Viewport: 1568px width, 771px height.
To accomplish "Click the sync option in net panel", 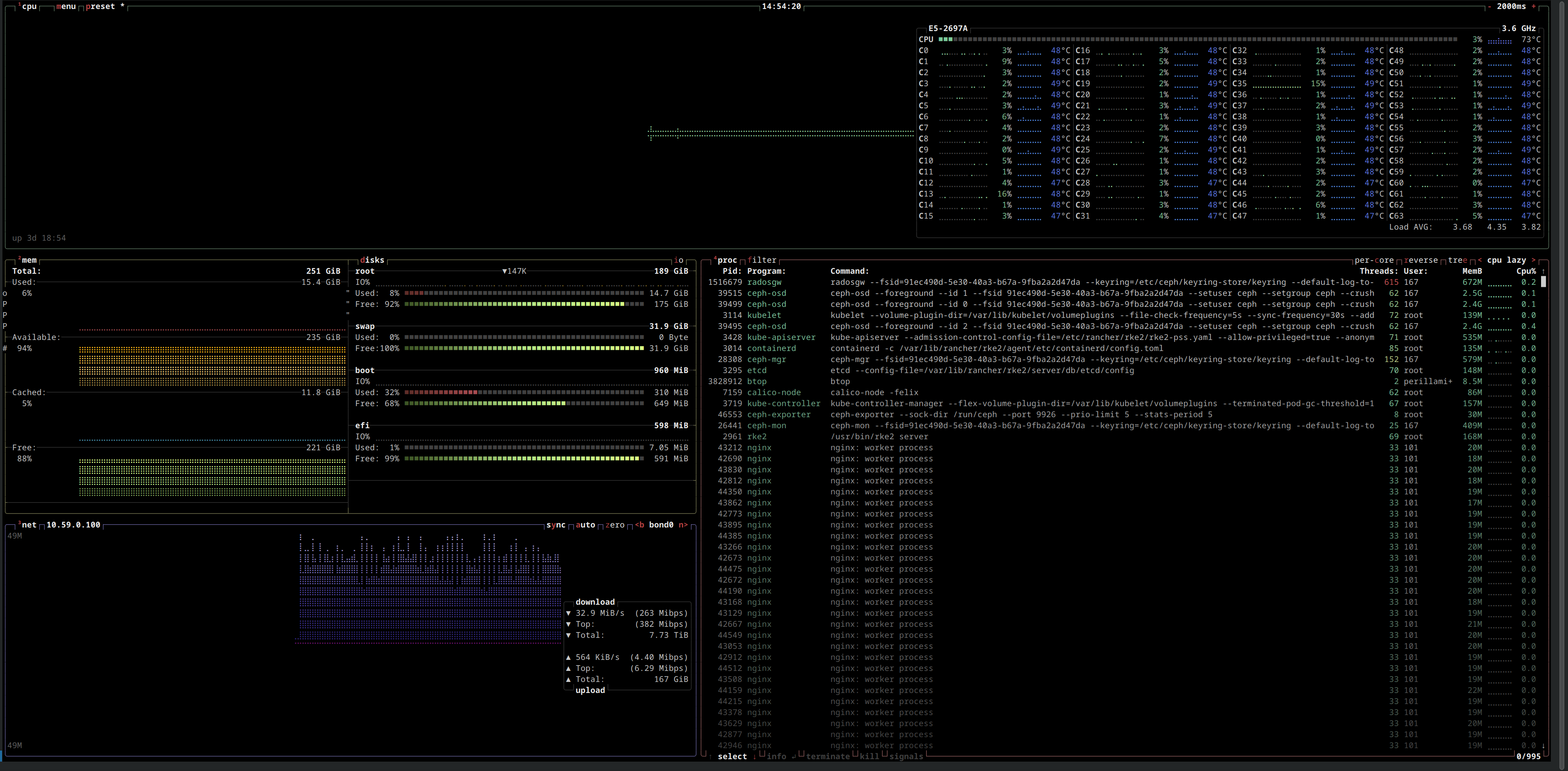I will point(556,524).
